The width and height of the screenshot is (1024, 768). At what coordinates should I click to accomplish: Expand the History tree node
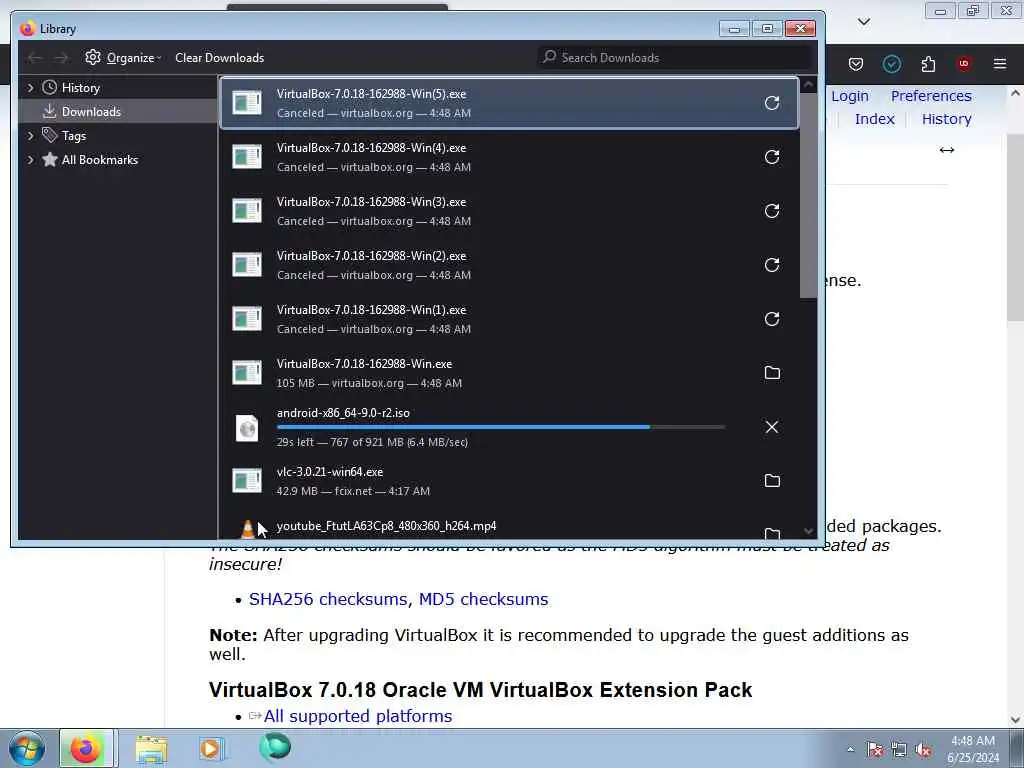(x=30, y=88)
